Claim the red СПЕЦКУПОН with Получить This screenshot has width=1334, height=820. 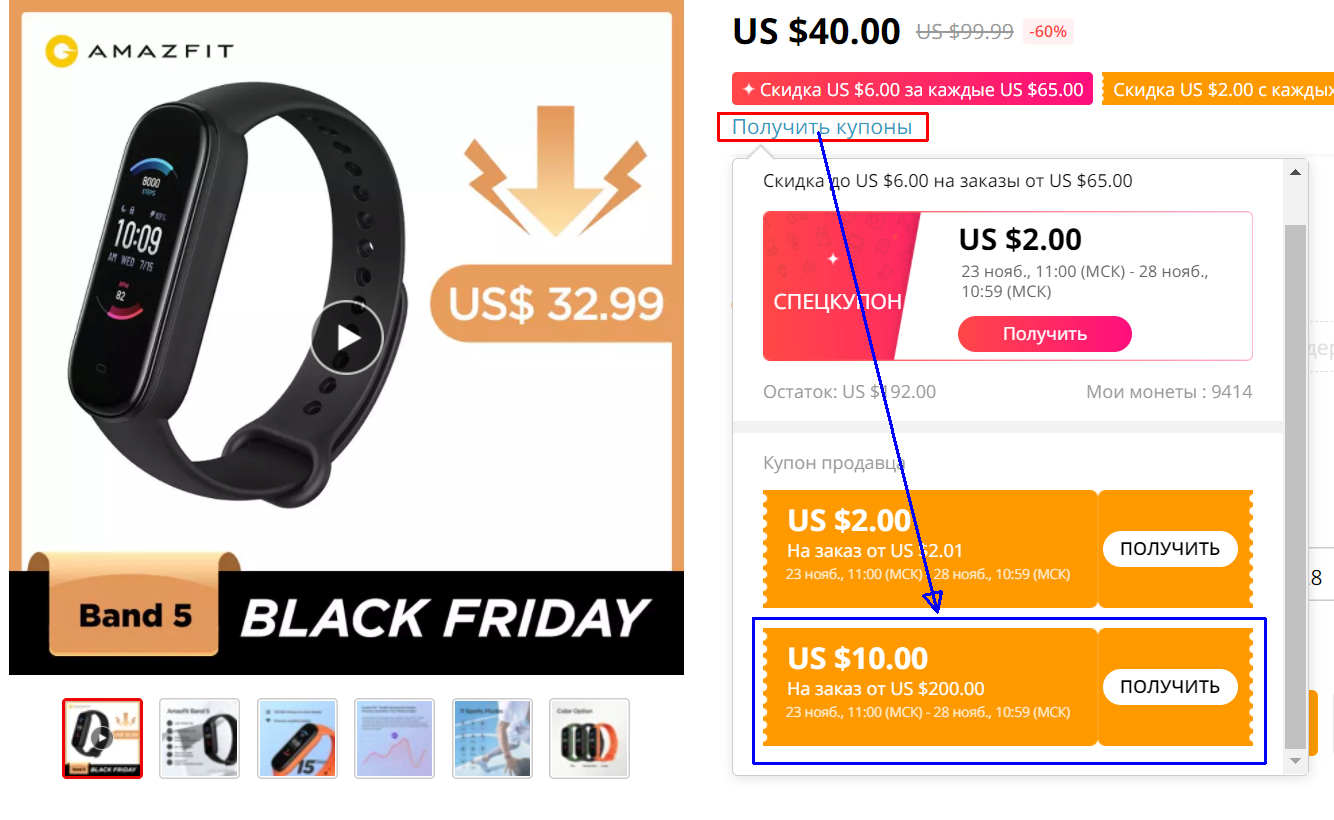coord(1044,334)
